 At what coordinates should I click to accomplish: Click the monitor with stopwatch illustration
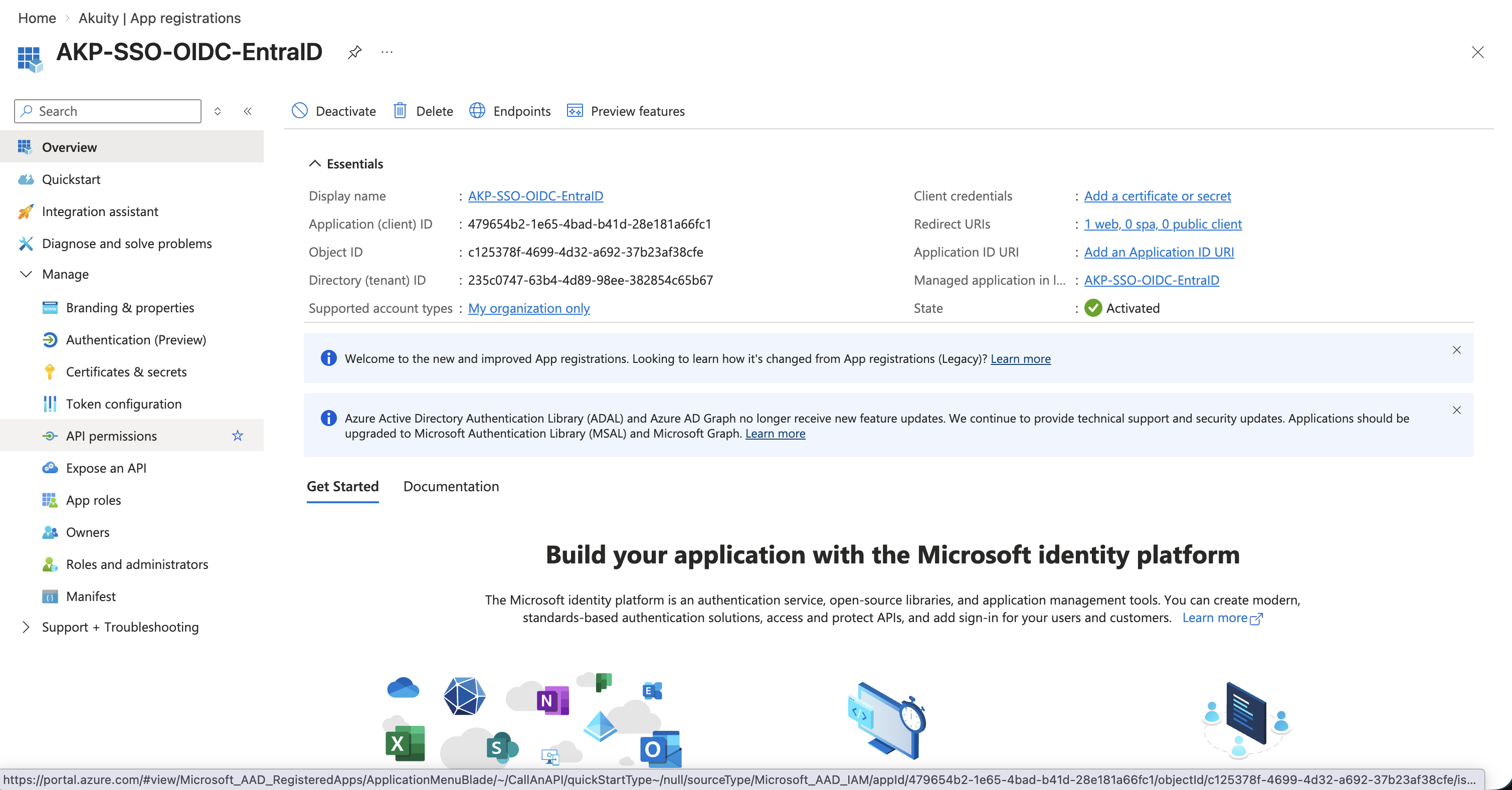pyautogui.click(x=886, y=720)
